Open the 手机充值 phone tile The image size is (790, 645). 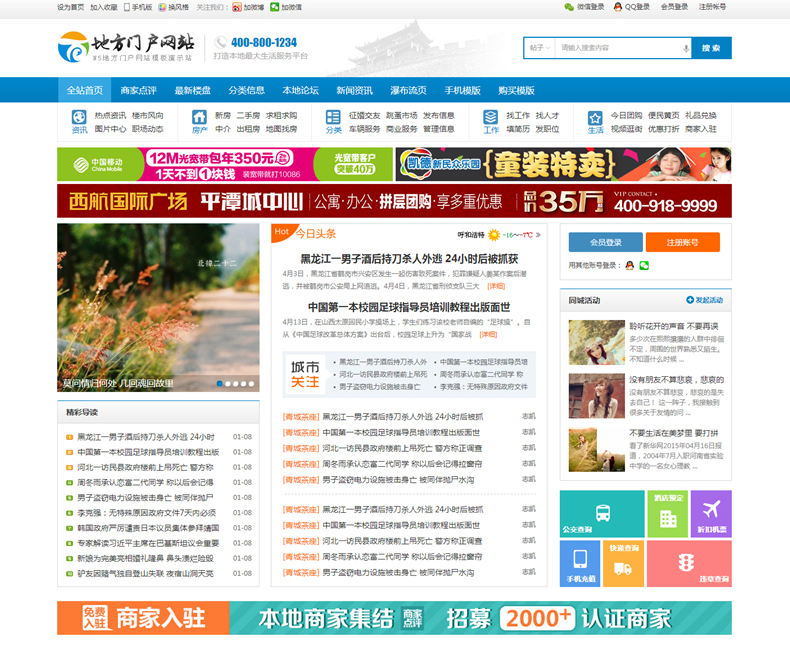580,563
